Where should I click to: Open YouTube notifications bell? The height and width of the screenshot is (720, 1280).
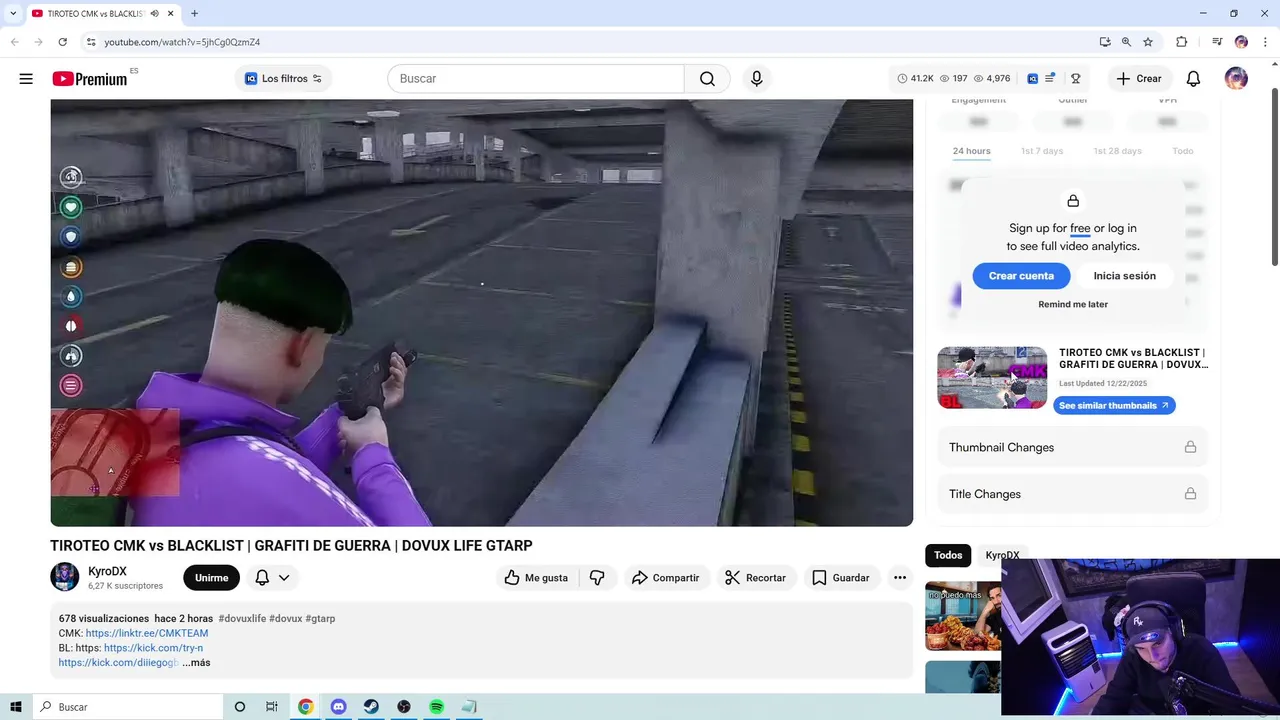tap(1193, 78)
